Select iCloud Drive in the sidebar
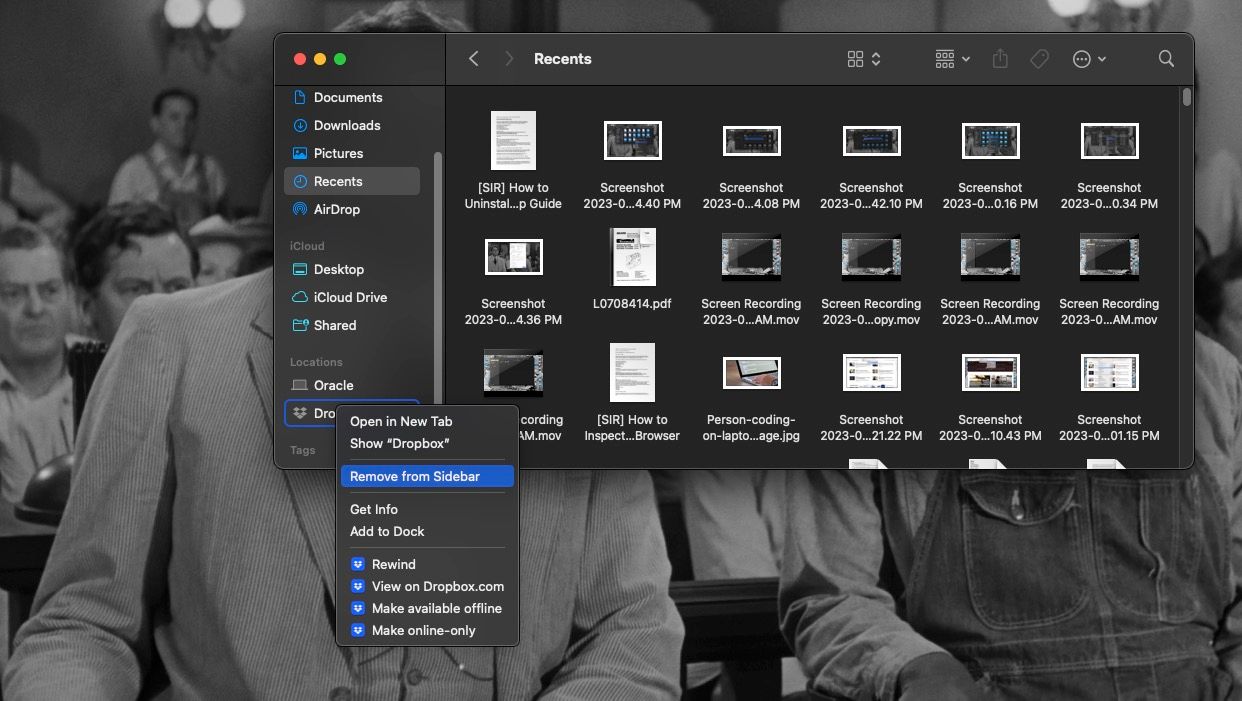The height and width of the screenshot is (701, 1242). click(x=348, y=297)
